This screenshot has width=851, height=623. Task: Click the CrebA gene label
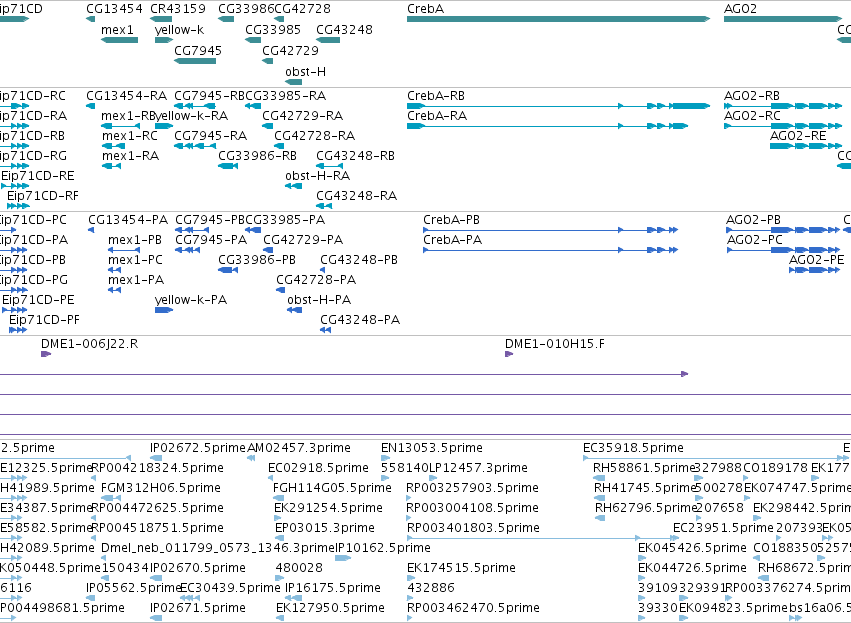pos(425,9)
